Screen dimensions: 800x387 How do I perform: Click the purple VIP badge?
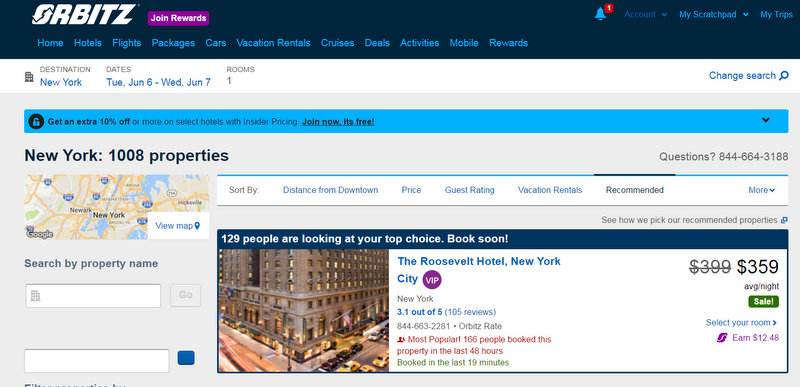point(432,279)
